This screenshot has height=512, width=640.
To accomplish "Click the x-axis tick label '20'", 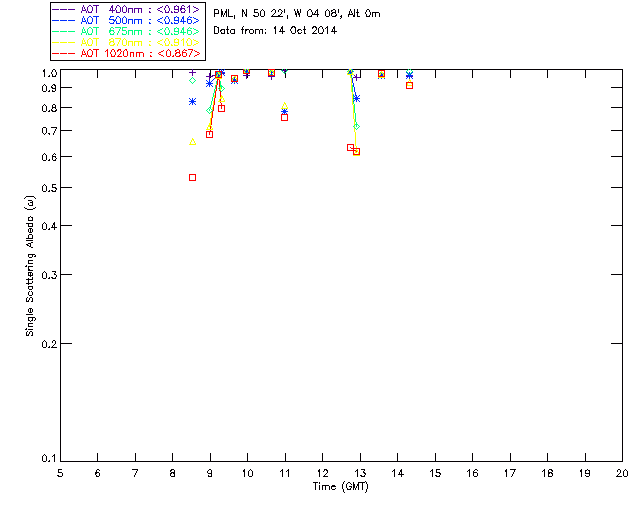I will click(x=622, y=473).
